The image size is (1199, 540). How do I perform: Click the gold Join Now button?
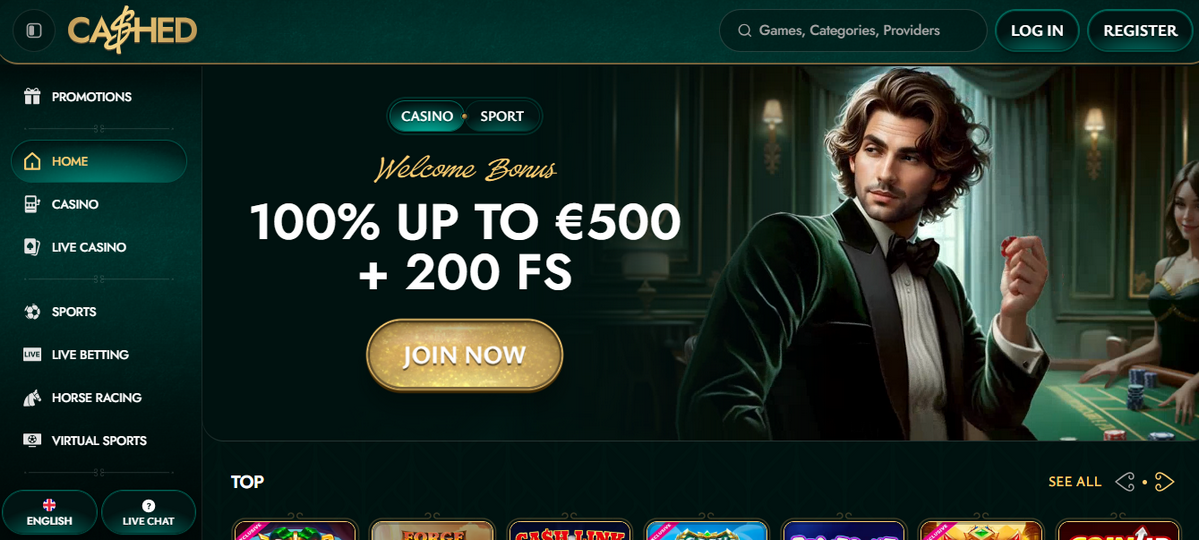[x=464, y=355]
